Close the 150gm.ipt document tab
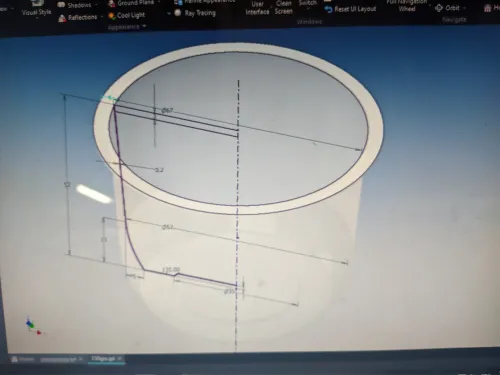This screenshot has width=500, height=375. [120, 358]
